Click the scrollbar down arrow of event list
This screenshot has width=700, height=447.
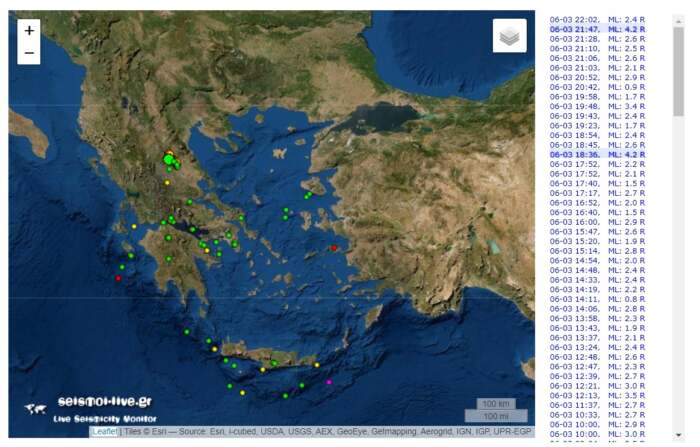(679, 440)
